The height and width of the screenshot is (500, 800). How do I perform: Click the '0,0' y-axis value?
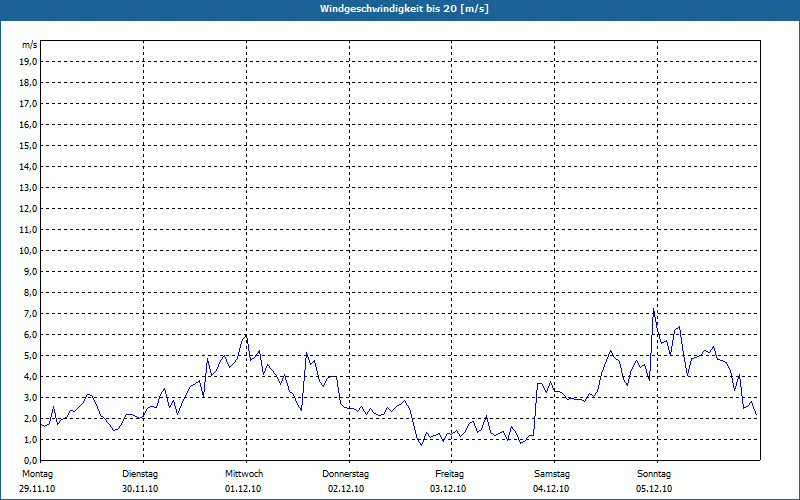point(30,461)
